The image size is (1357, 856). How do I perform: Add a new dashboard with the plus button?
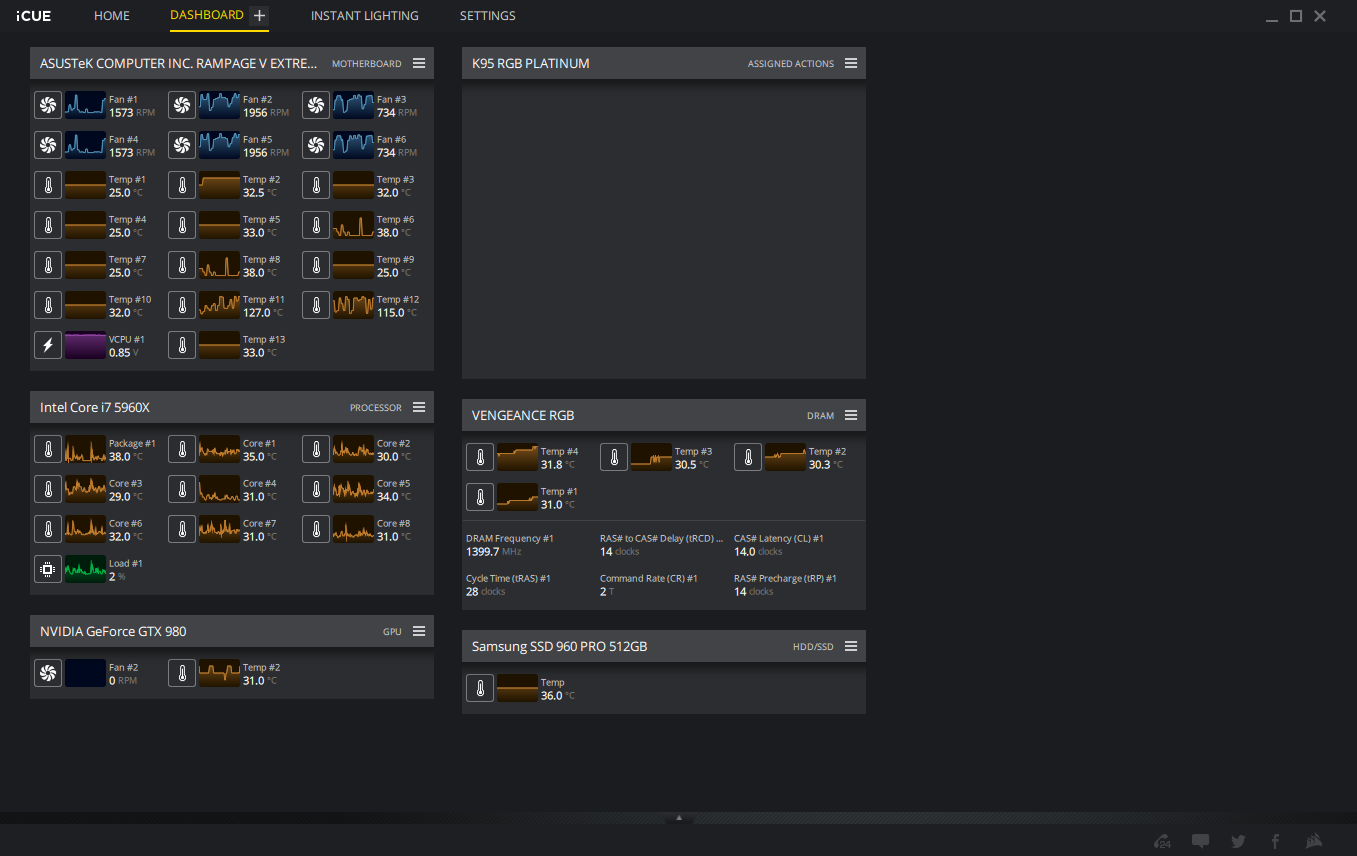[260, 16]
